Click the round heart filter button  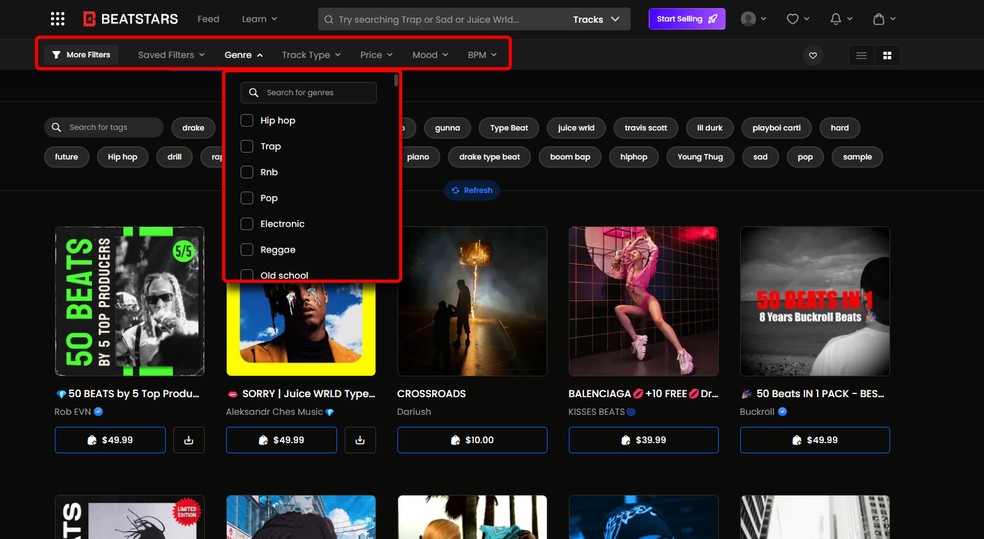tap(813, 55)
